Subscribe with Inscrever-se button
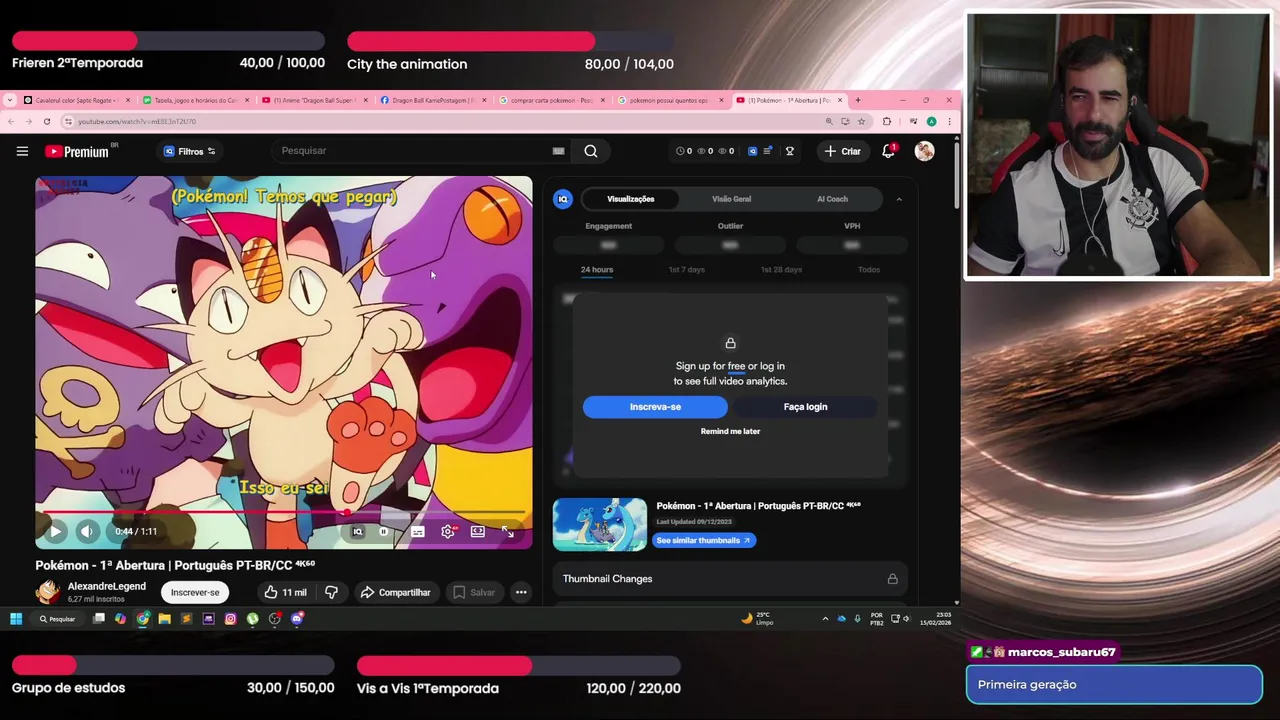The height and width of the screenshot is (720, 1280). (x=195, y=592)
